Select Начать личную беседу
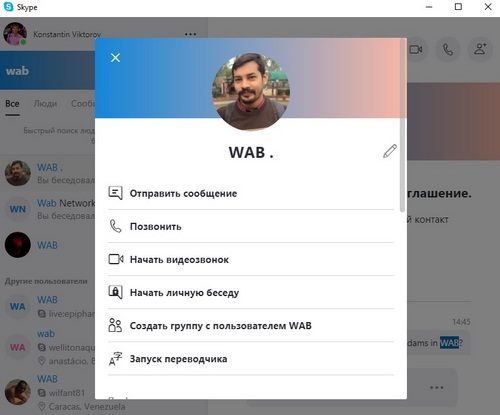The image size is (500, 415). [251, 292]
